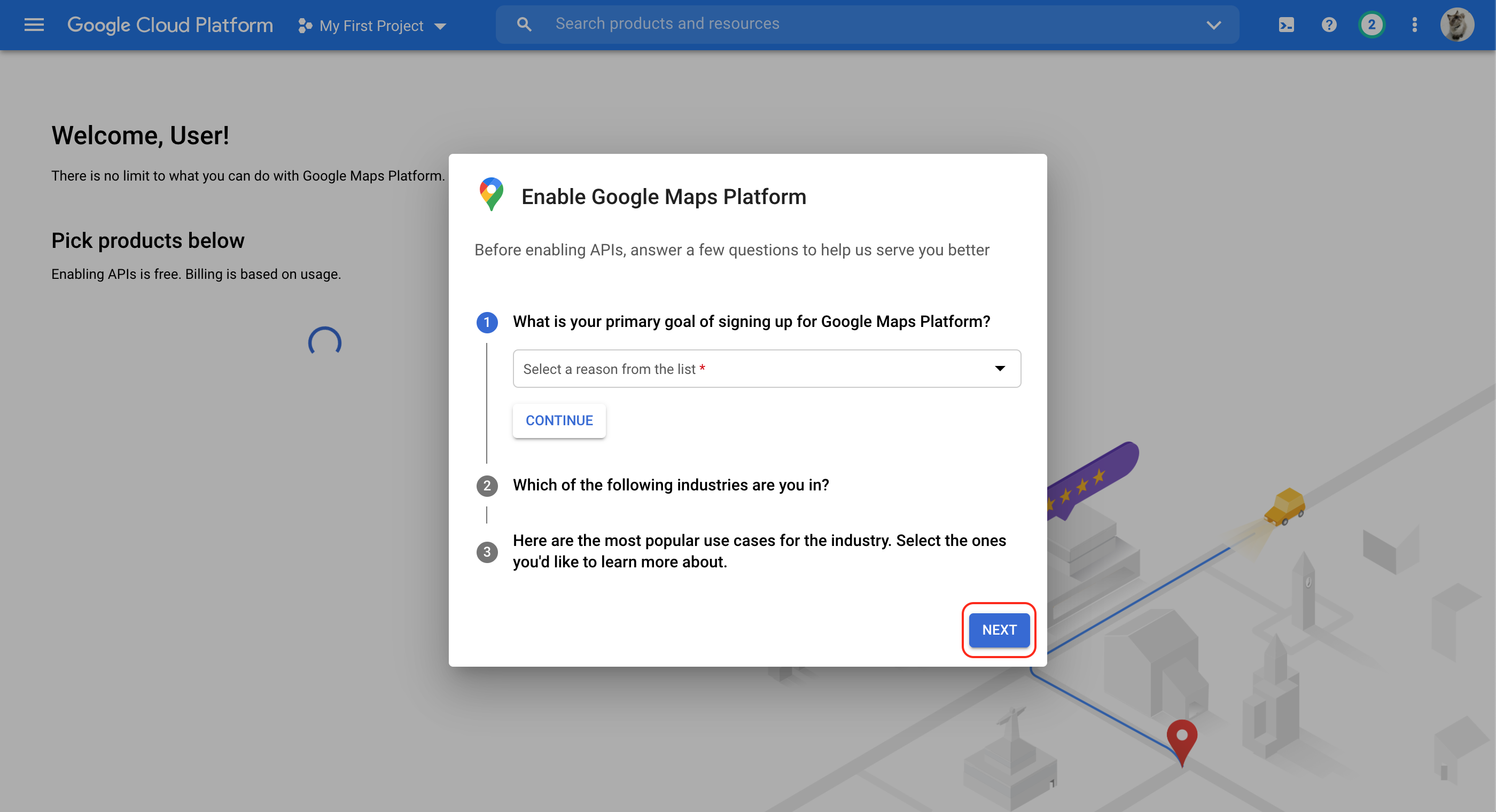Click the CONTINUE button
Image resolution: width=1496 pixels, height=812 pixels.
coord(559,420)
